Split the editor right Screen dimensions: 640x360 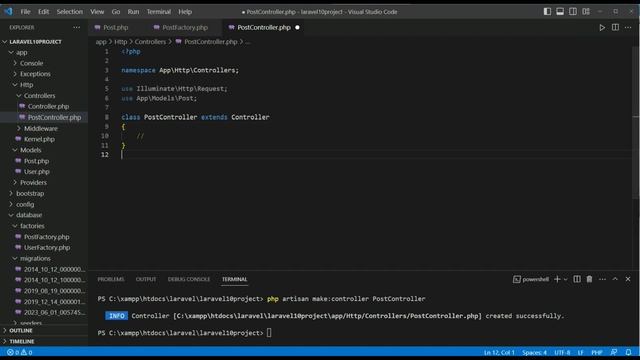pos(615,27)
